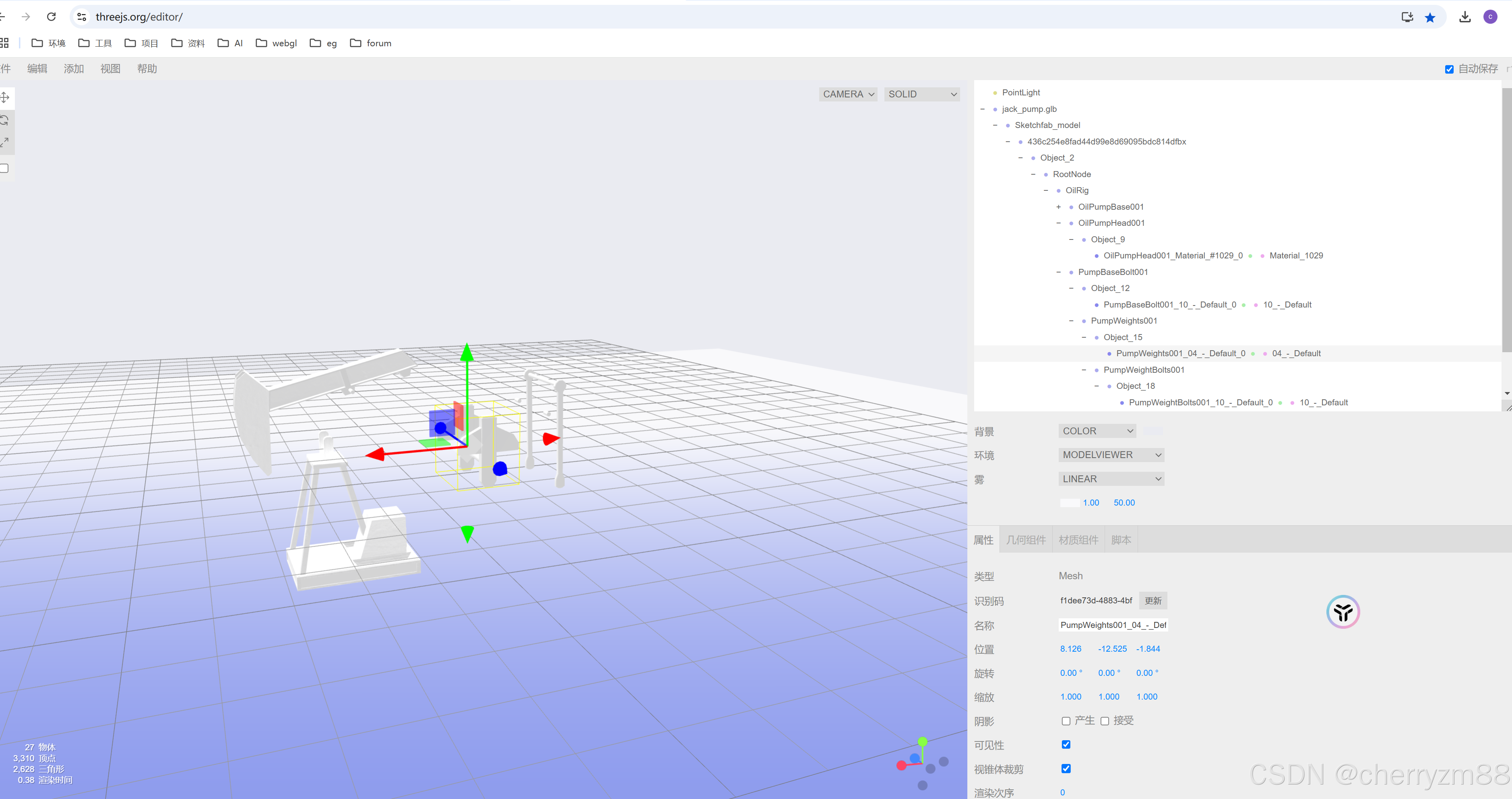The width and height of the screenshot is (1512, 799).
Task: Expand the OilPumpBase001 tree node
Action: [1058, 206]
